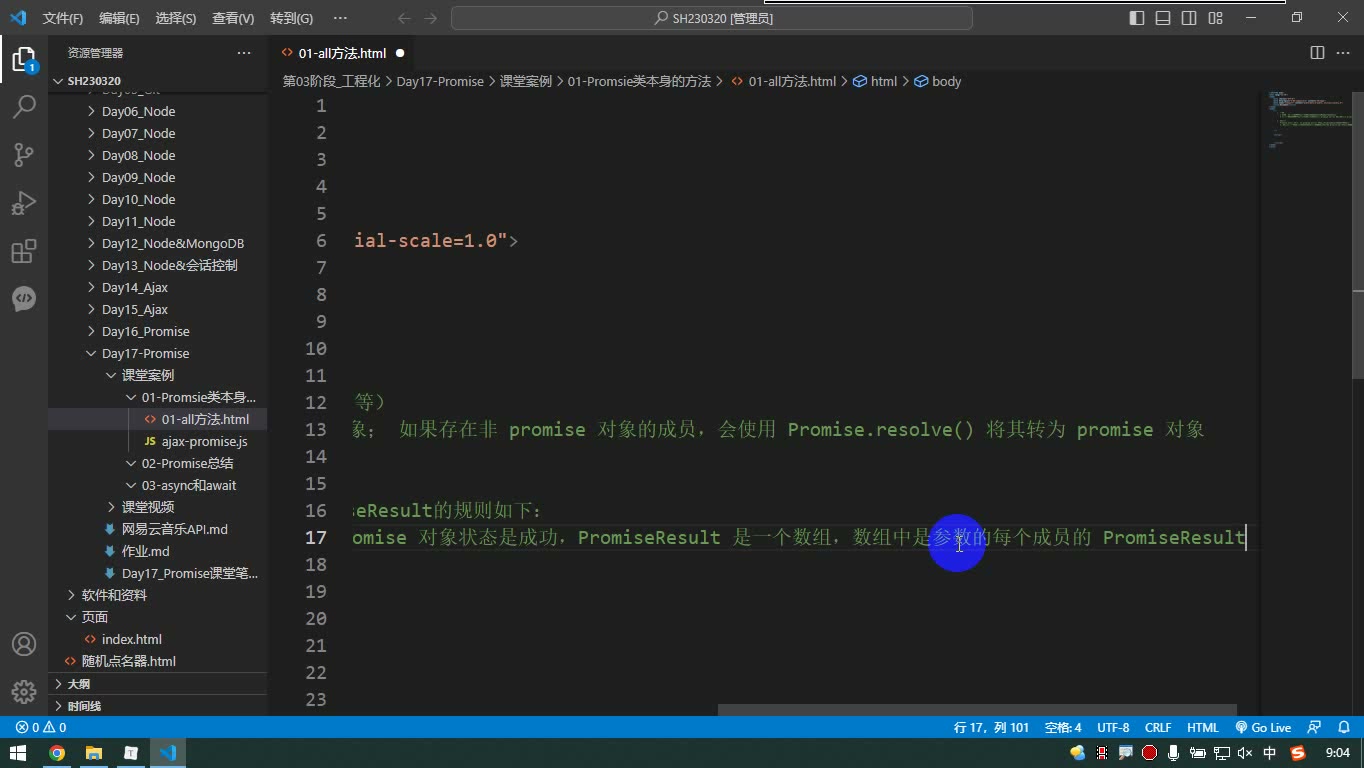
Task: Open the 查看(V) menu
Action: click(233, 18)
